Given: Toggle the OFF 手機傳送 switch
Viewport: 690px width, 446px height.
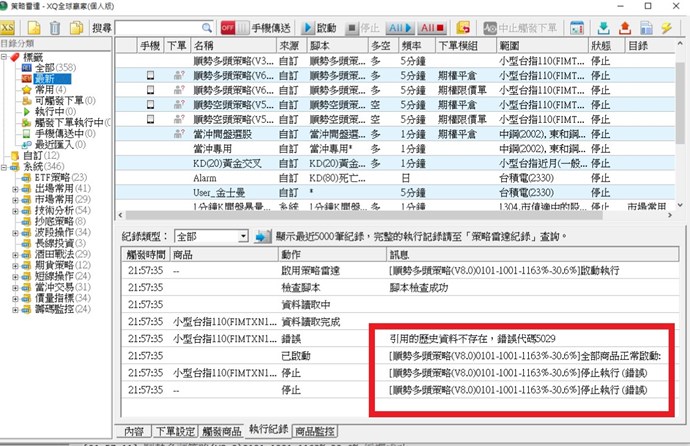Looking at the screenshot, I should (228, 28).
